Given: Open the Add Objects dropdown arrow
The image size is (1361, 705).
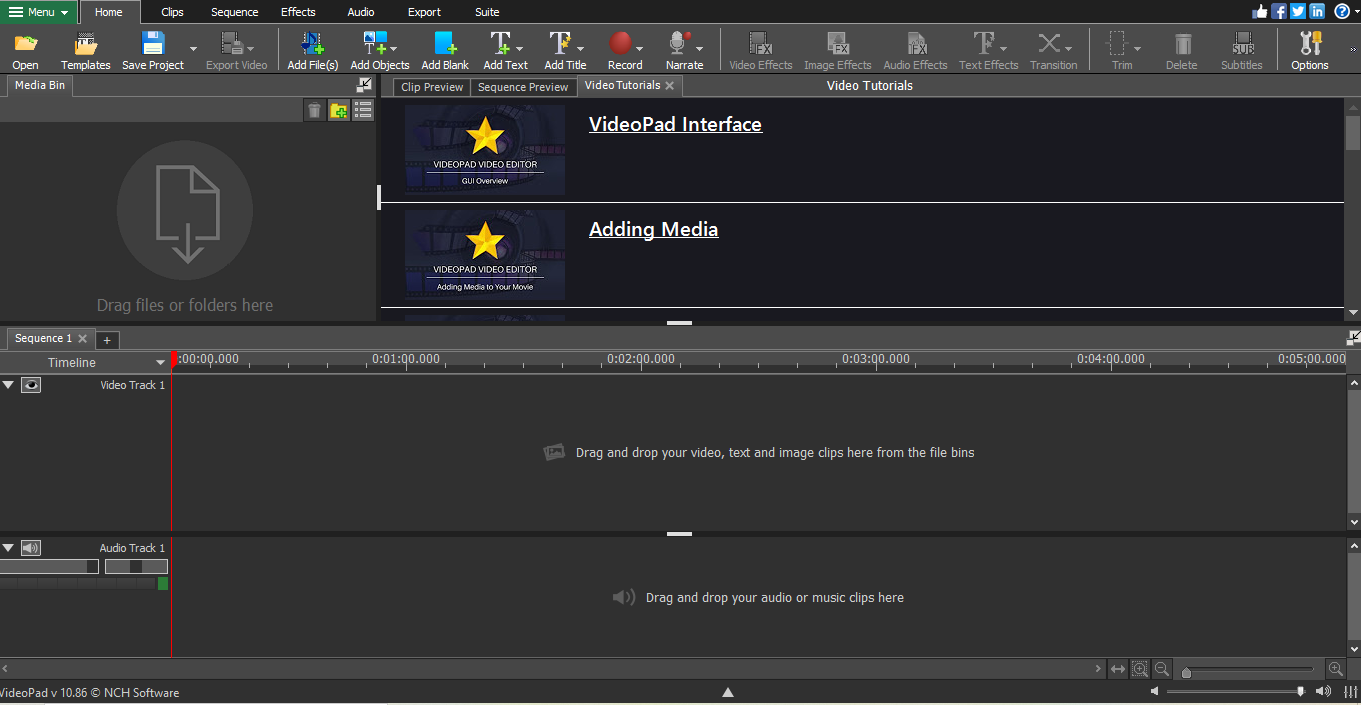Looking at the screenshot, I should click(x=393, y=48).
